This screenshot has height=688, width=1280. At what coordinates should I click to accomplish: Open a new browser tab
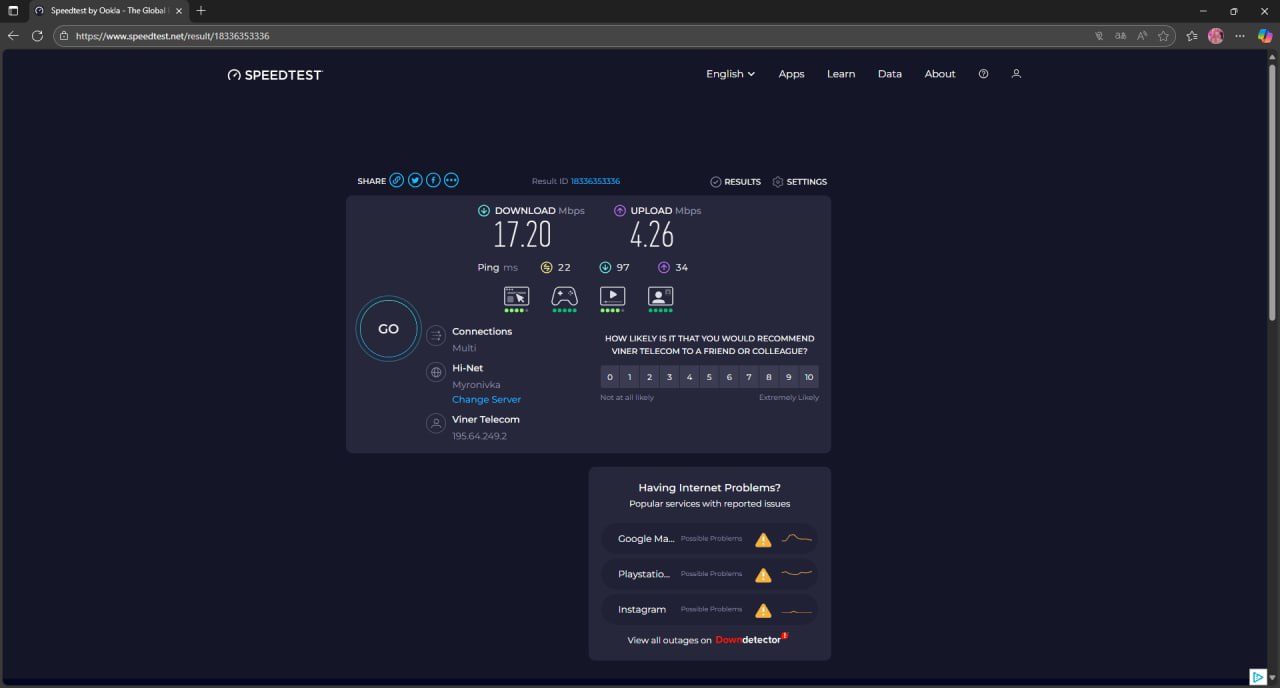tap(201, 11)
